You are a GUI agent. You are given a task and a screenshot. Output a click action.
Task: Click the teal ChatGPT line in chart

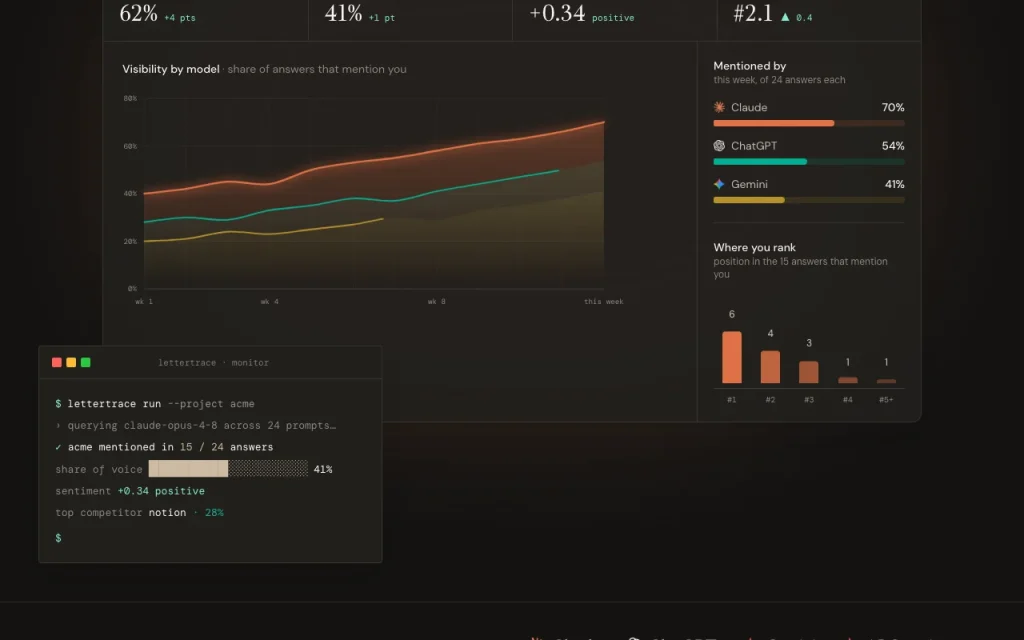click(x=351, y=199)
